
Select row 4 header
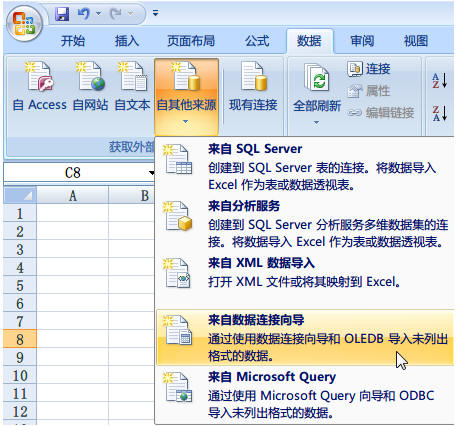click(x=20, y=267)
